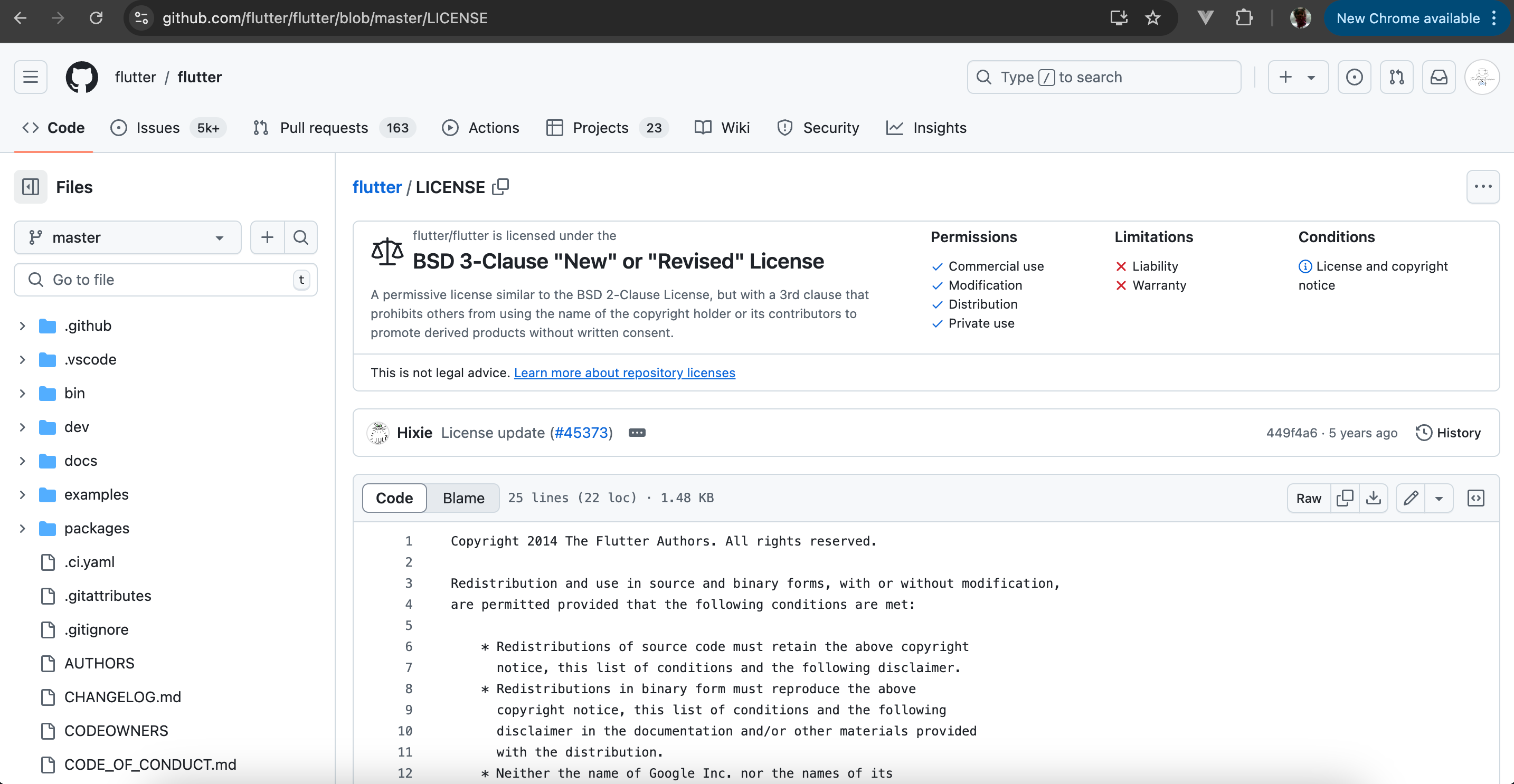
Task: Open Learn more about repository licenses link
Action: (624, 372)
